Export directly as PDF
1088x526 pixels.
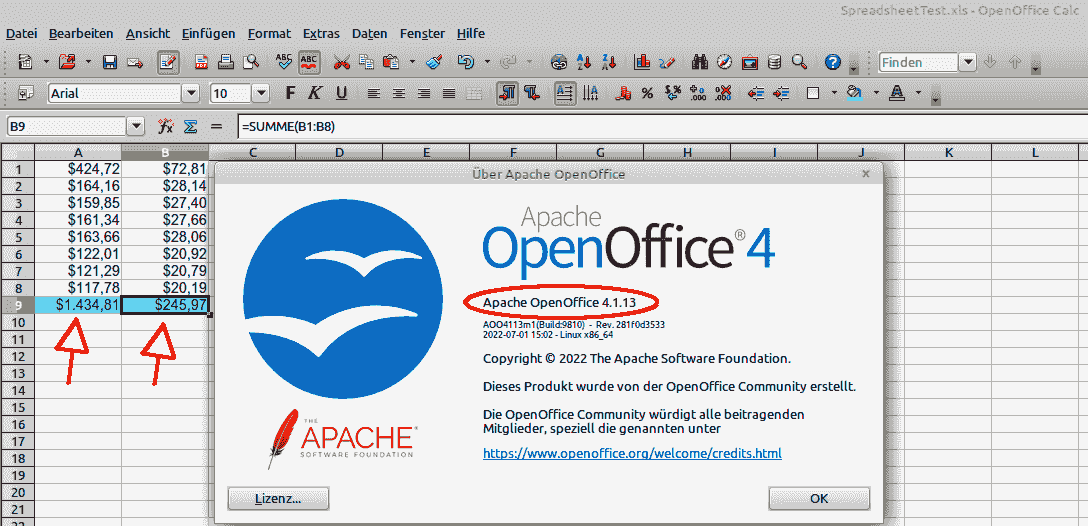point(202,62)
